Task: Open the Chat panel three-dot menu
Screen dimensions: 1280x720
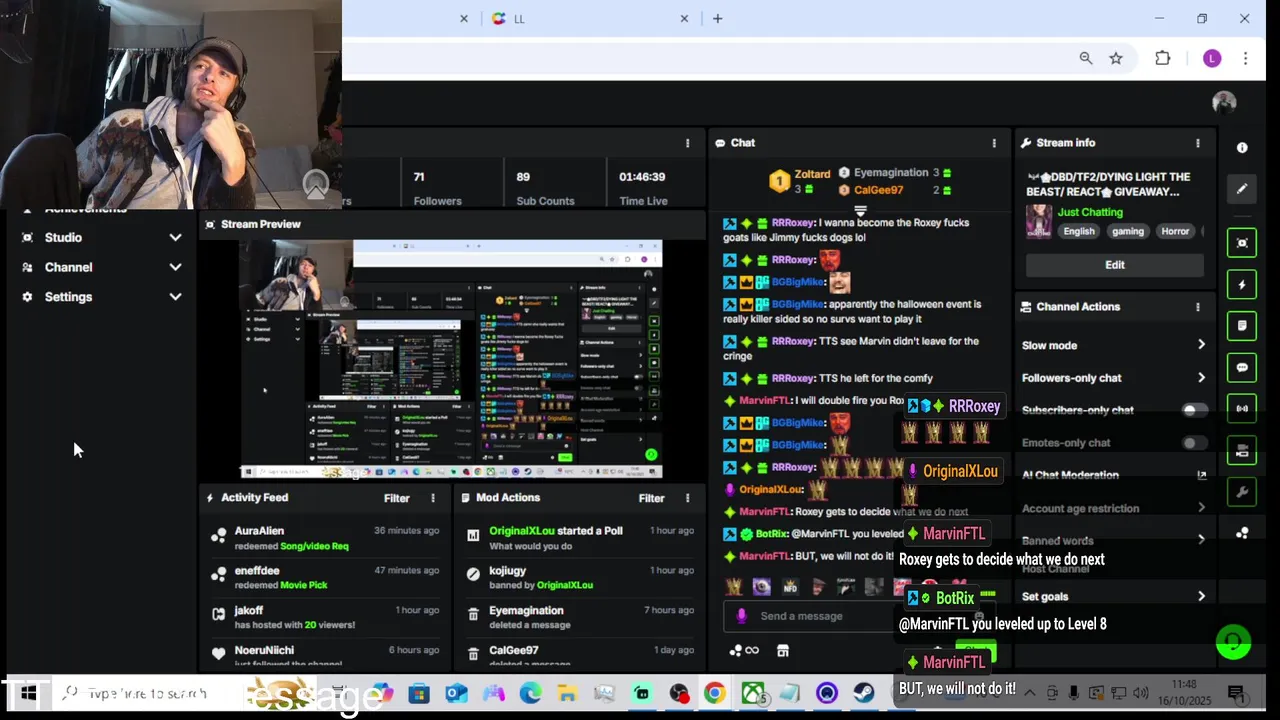Action: (994, 143)
